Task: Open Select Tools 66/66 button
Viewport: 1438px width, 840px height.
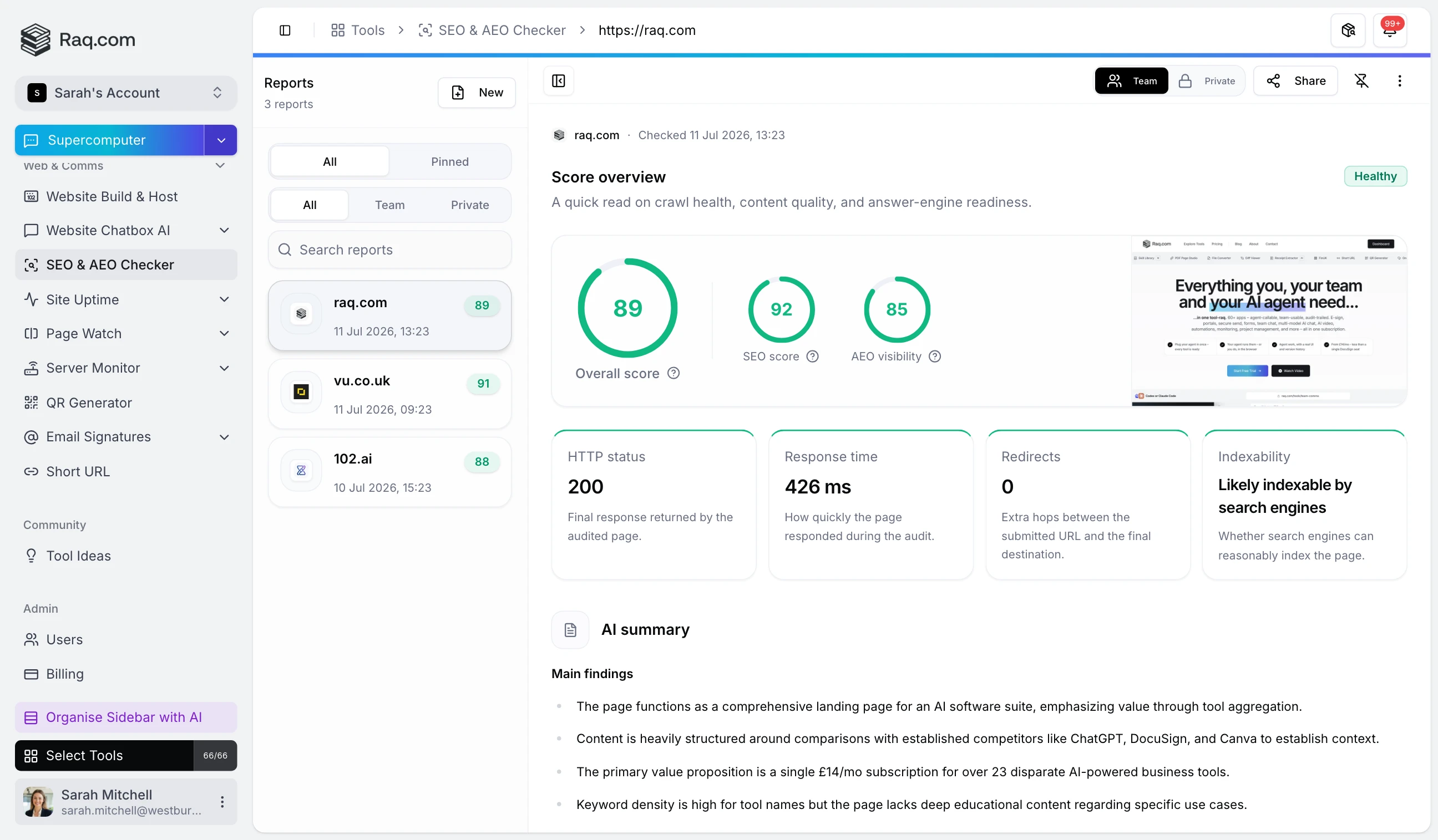Action: coord(125,756)
